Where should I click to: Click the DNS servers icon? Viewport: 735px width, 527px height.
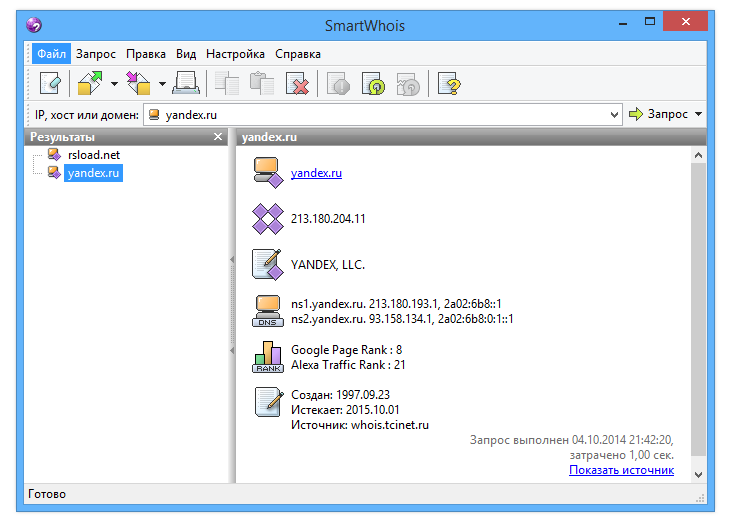pos(268,310)
